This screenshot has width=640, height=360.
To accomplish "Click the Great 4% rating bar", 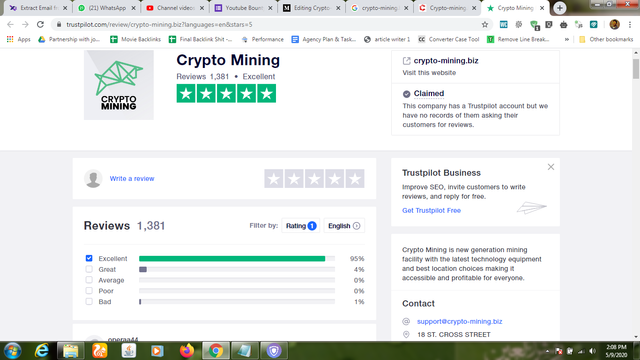I will coord(143,269).
